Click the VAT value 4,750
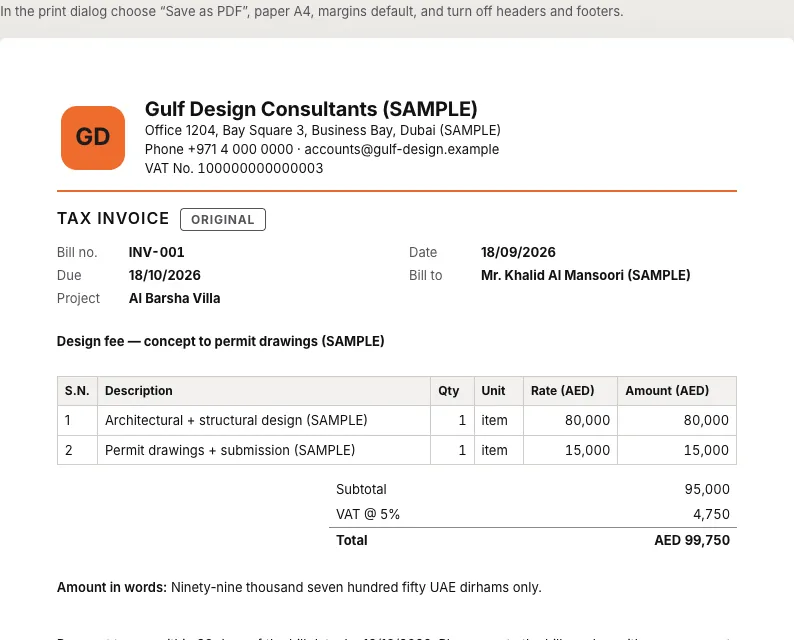The image size is (794, 640). click(711, 514)
